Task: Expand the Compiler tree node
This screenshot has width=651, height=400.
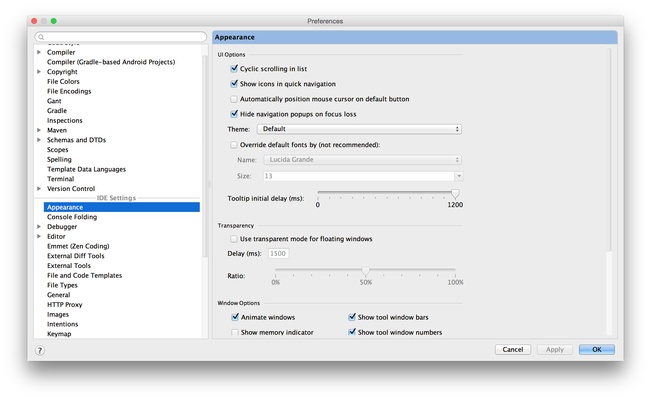Action: click(39, 52)
